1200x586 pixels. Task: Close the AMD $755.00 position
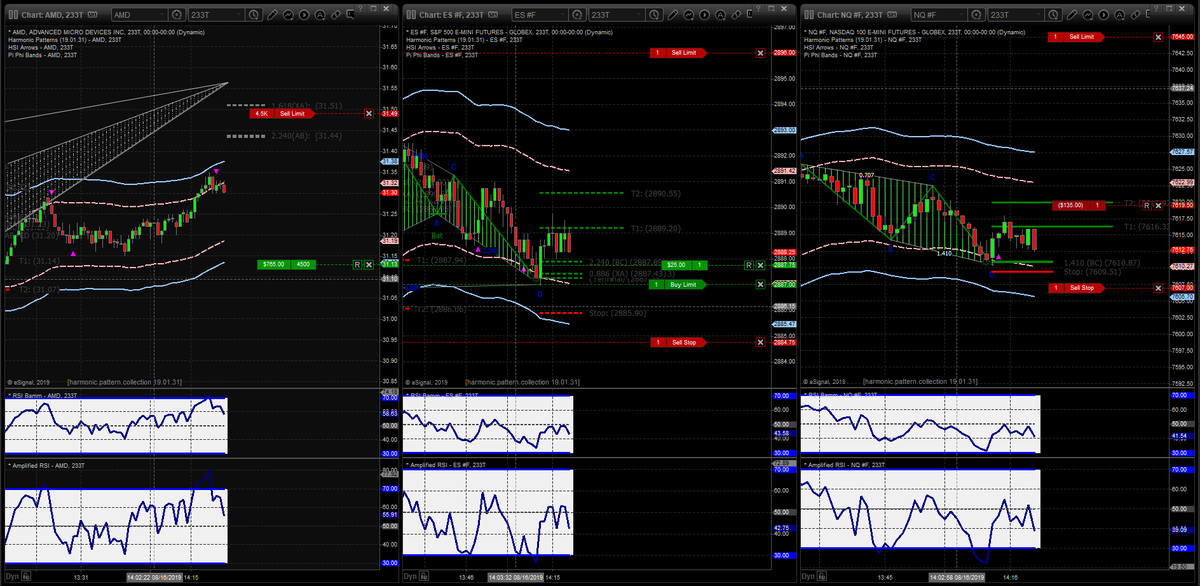pyautogui.click(x=369, y=264)
